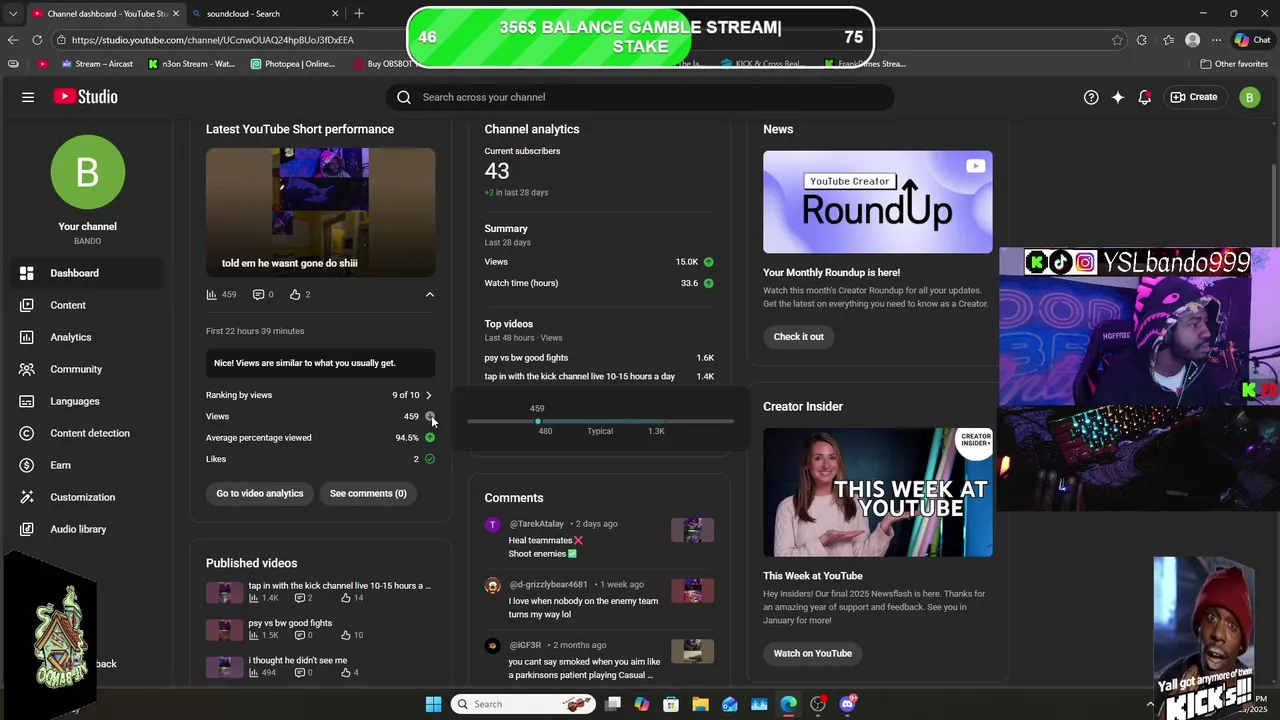
Task: Open the Windows Start menu
Action: click(433, 704)
